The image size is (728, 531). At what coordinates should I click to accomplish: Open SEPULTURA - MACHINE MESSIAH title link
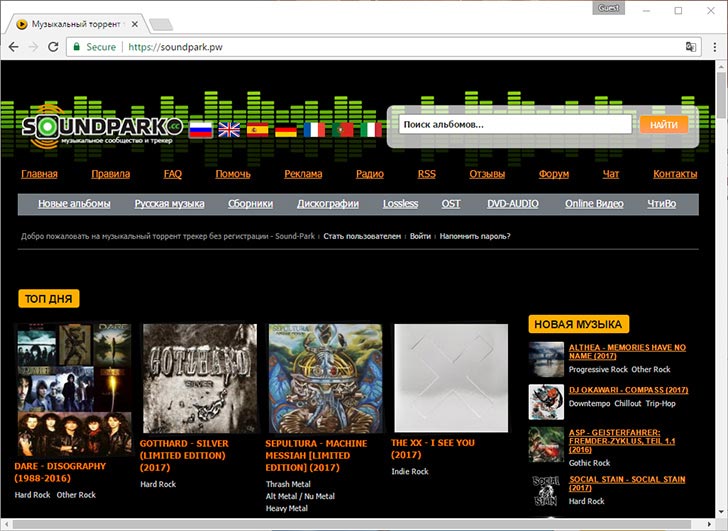pos(316,455)
